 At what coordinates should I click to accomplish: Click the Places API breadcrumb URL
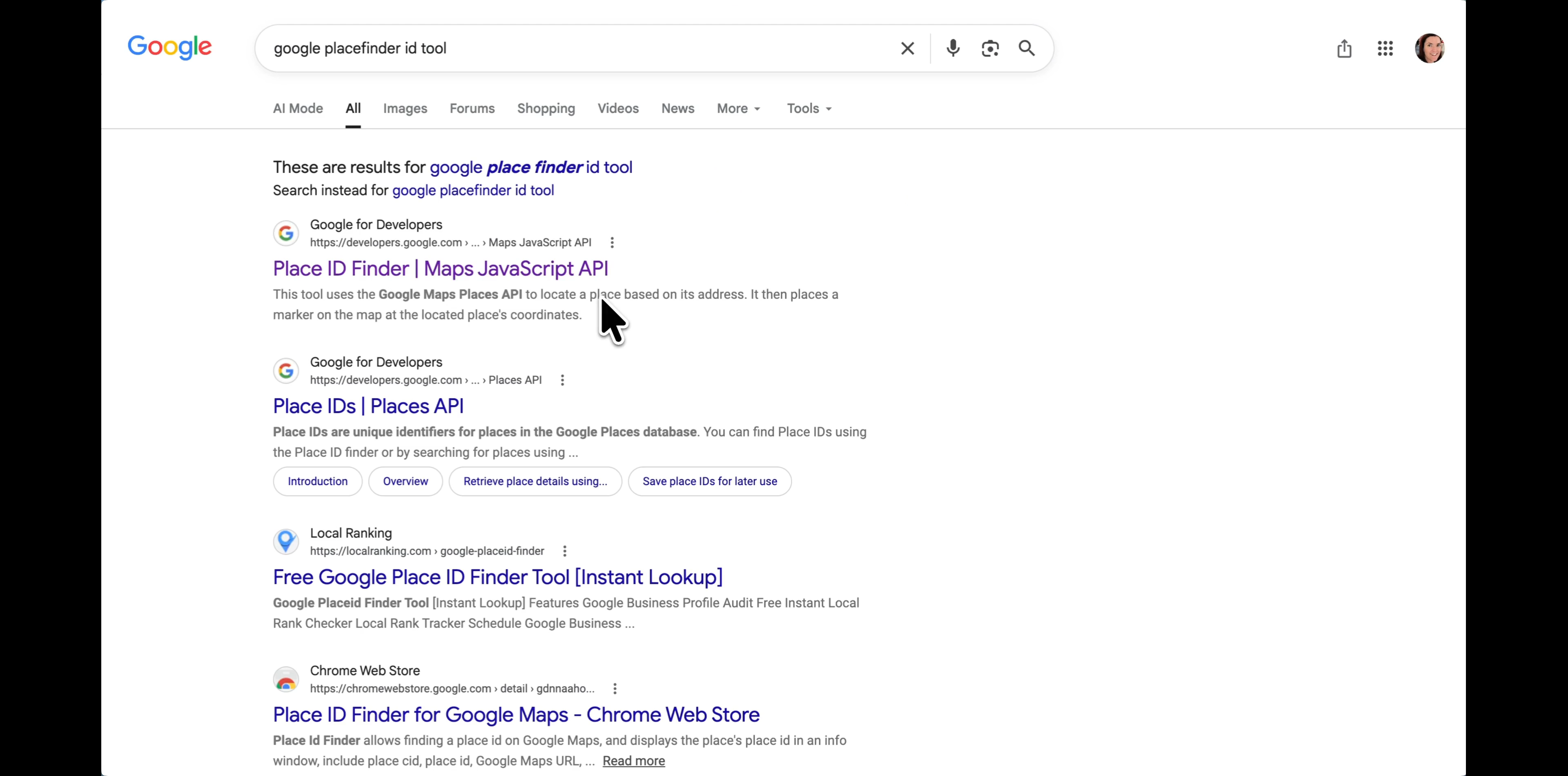tap(425, 380)
